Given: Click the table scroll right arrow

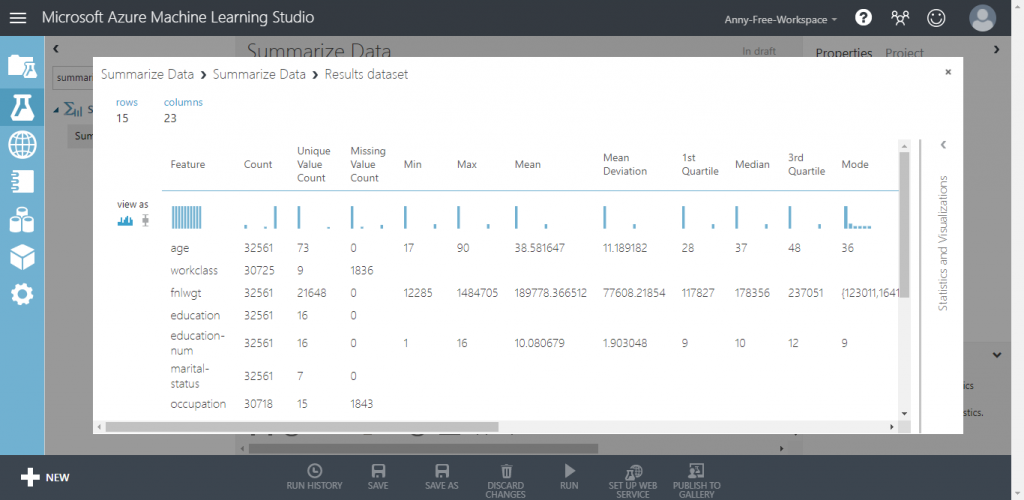Looking at the screenshot, I should click(x=892, y=427).
